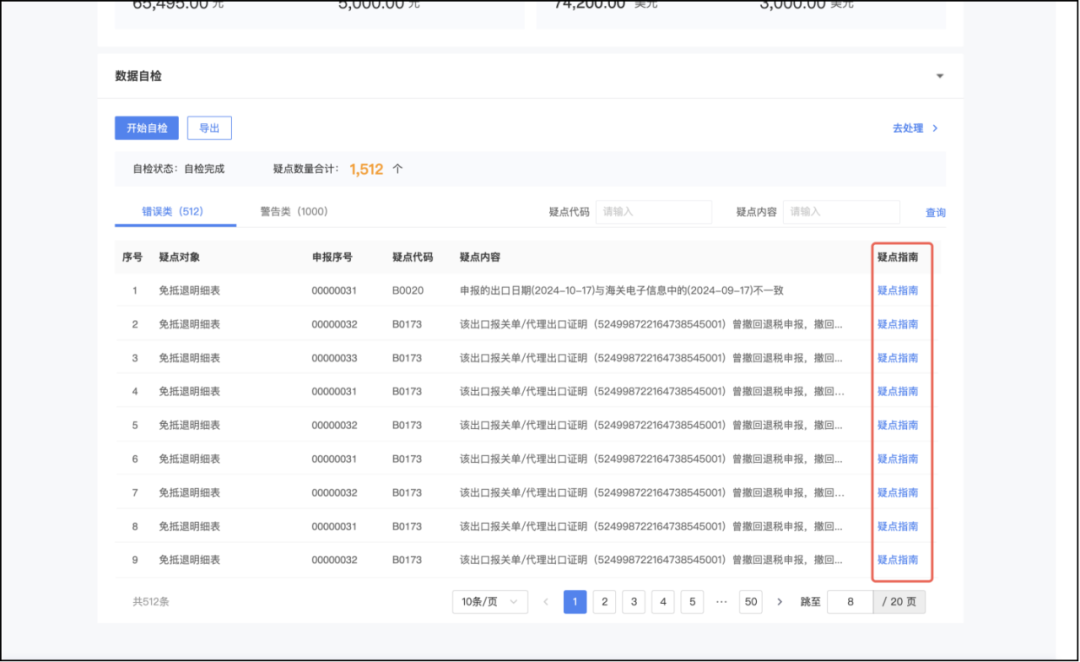Screen dimensions: 1080x662
Task: Select page 5 in pagination
Action: point(692,602)
